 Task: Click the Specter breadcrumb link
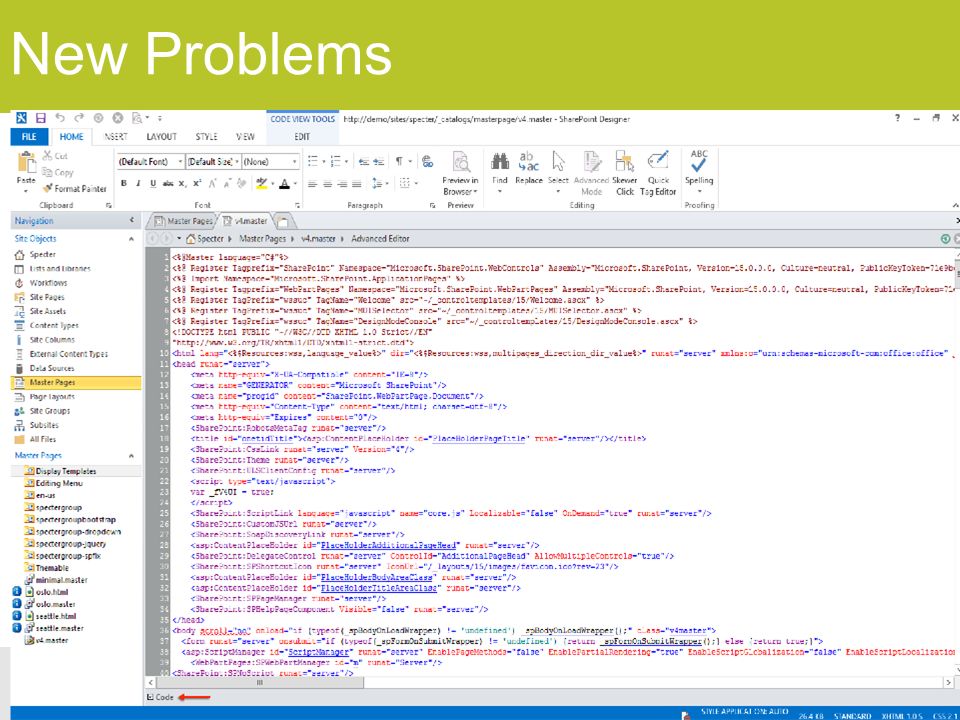(x=210, y=239)
